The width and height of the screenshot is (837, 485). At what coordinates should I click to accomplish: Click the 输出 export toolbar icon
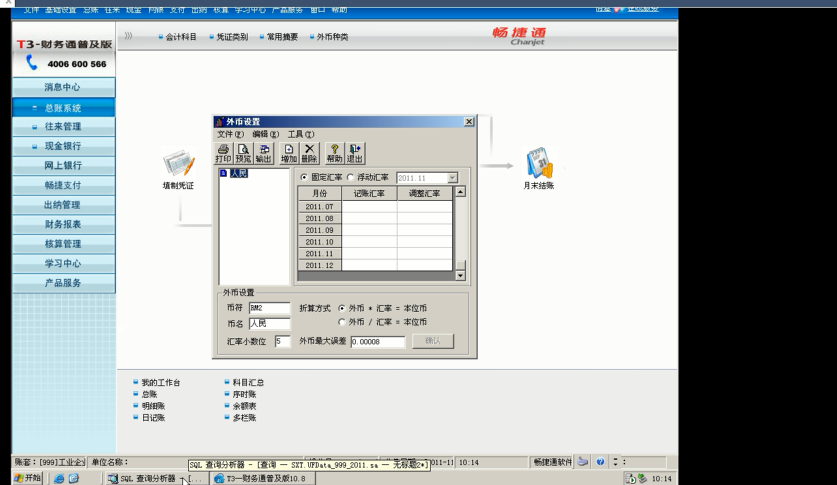(263, 153)
